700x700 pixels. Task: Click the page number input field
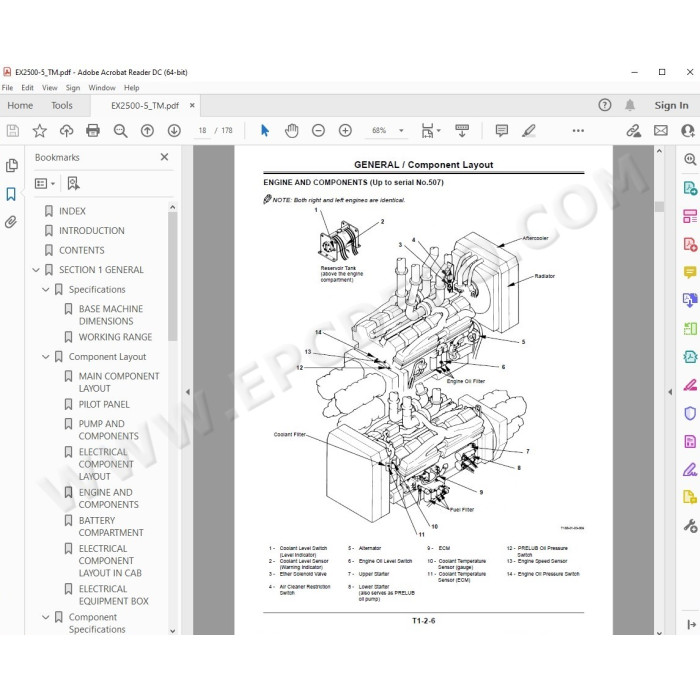pyautogui.click(x=202, y=131)
